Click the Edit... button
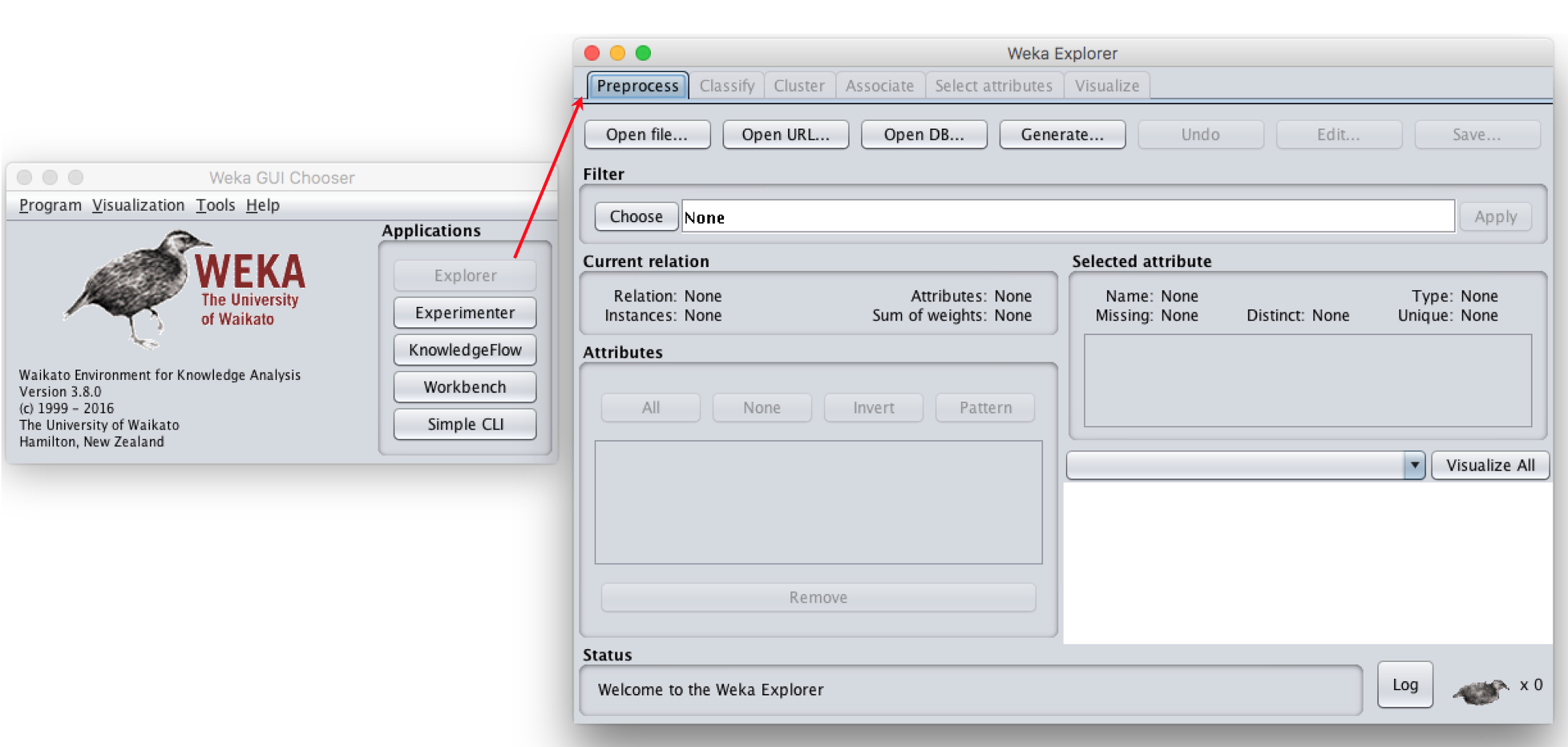Viewport: 1568px width, 747px height. (1339, 135)
